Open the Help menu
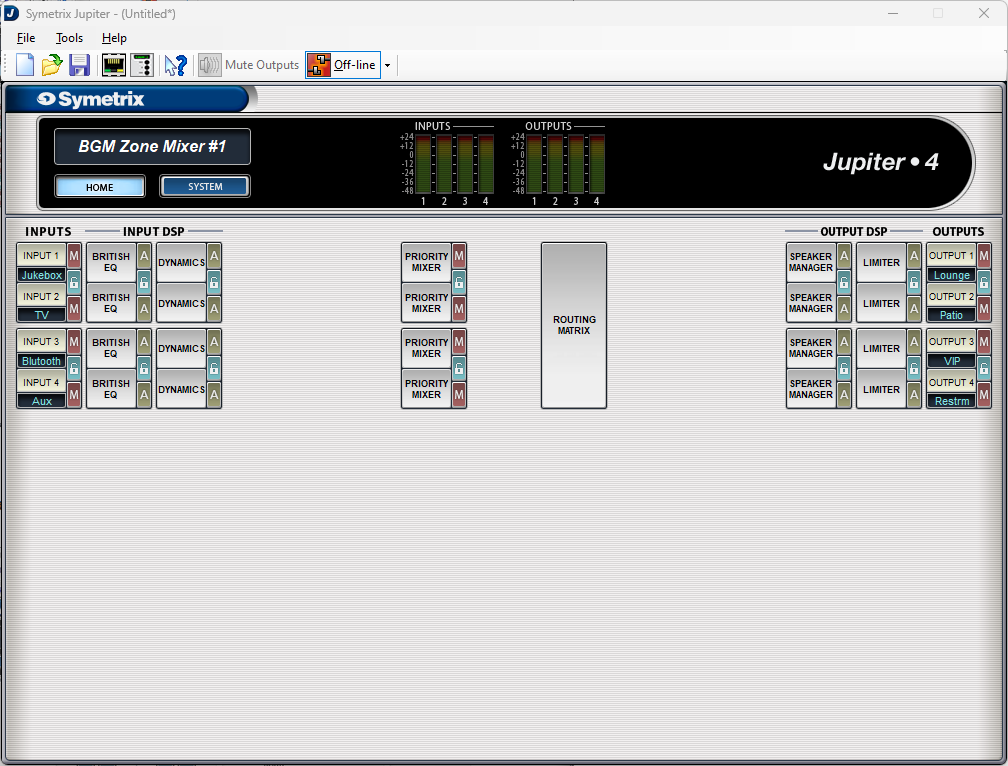Image resolution: width=1008 pixels, height=766 pixels. [114, 38]
